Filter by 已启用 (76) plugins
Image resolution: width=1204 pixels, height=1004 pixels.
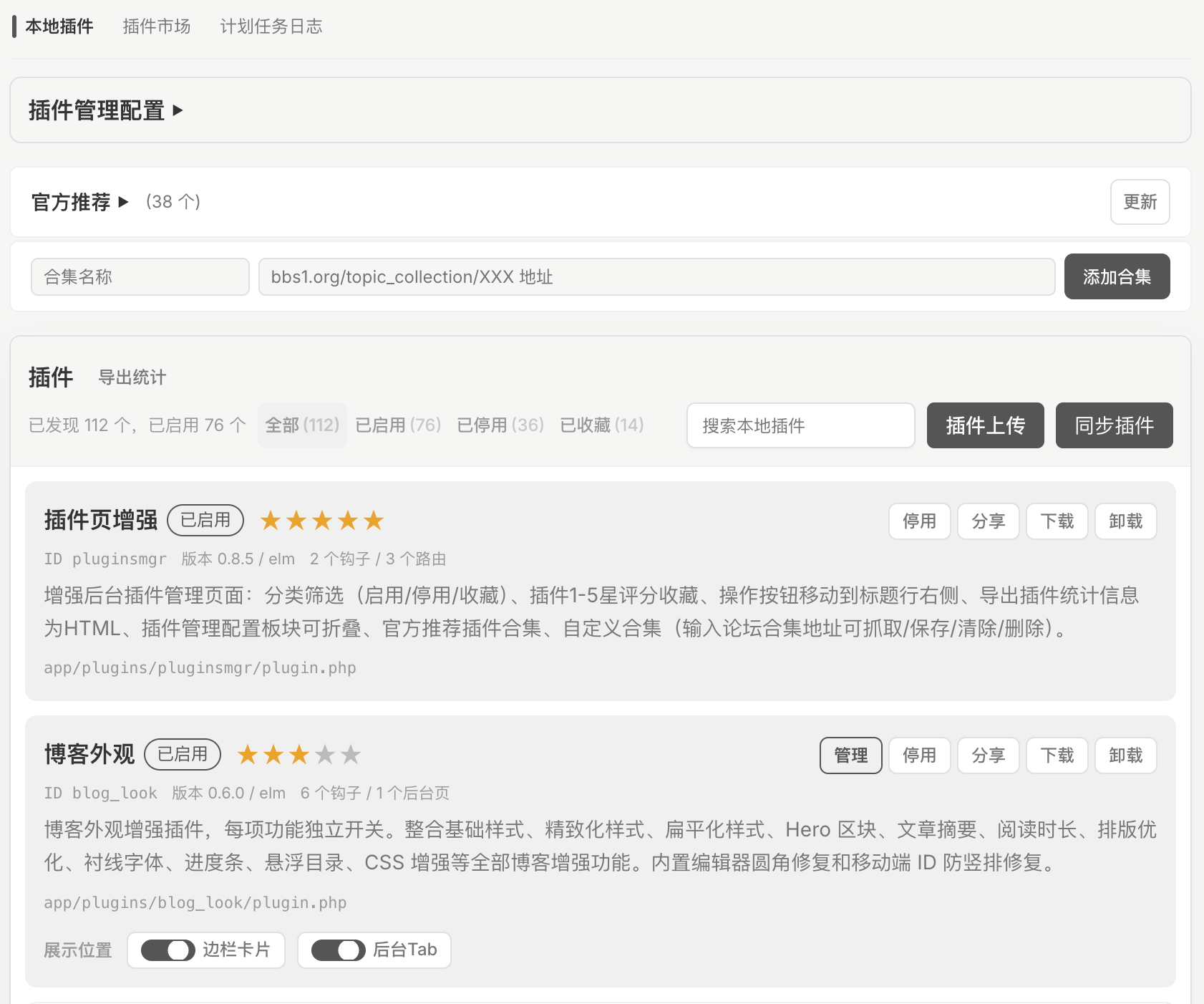click(398, 425)
